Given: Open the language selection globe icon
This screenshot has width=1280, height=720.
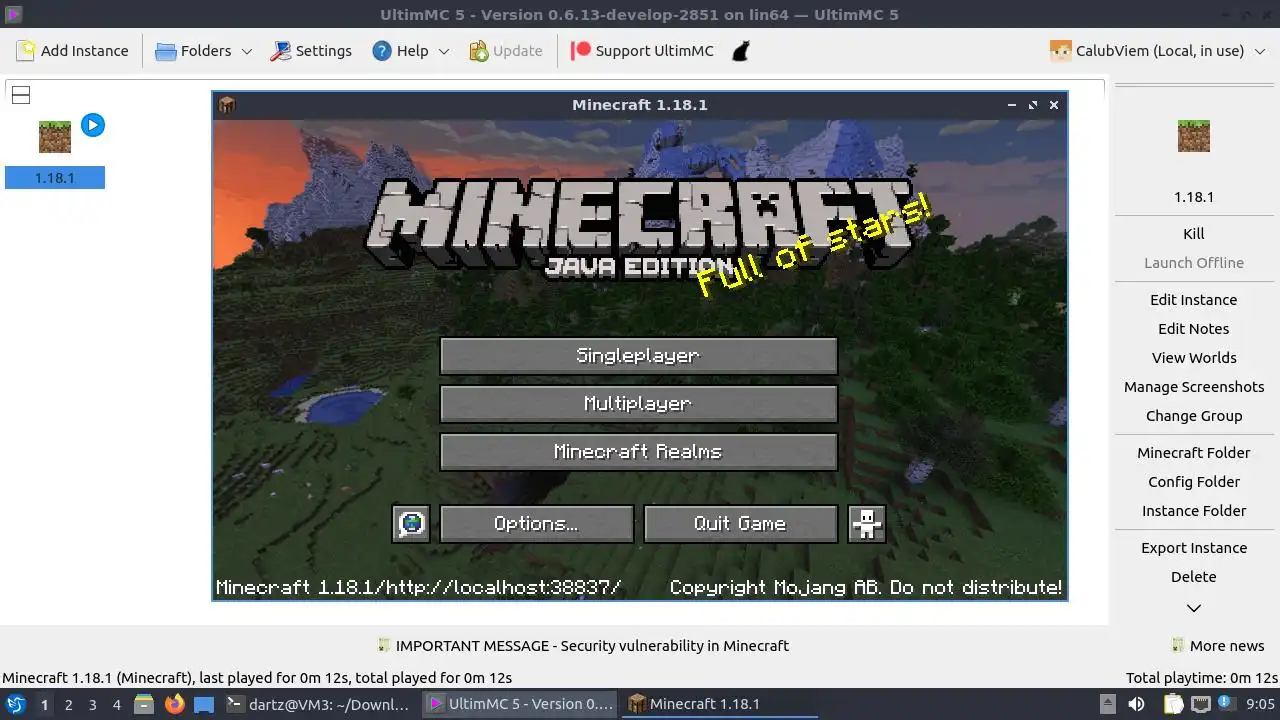Looking at the screenshot, I should pos(411,524).
